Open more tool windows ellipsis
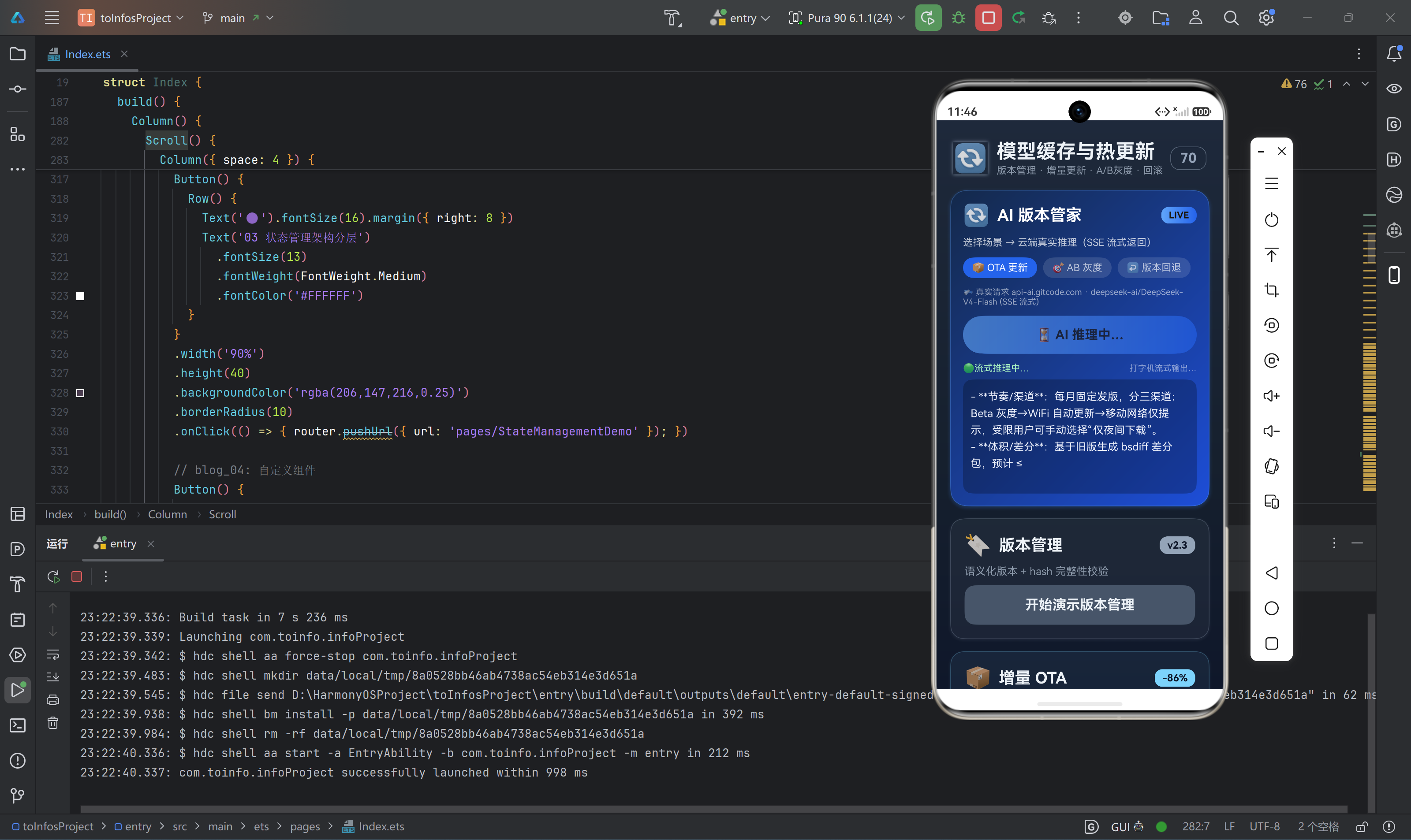 [18, 169]
